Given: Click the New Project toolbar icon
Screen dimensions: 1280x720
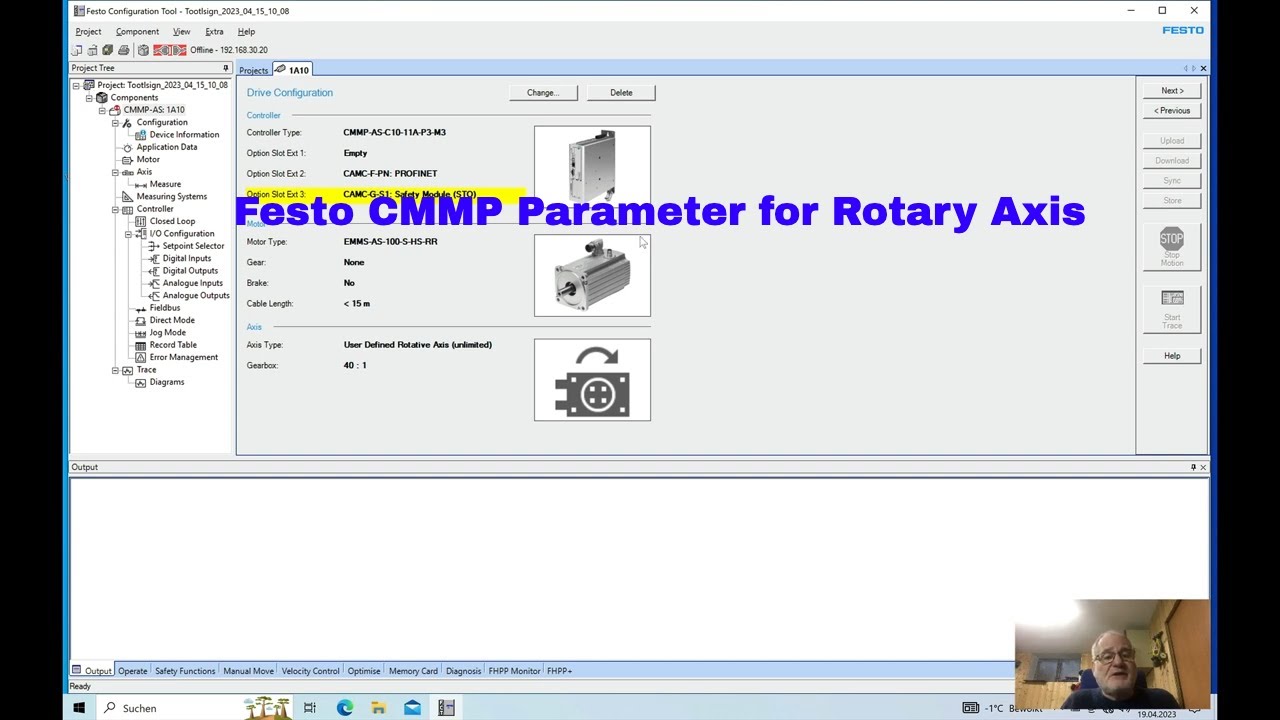Looking at the screenshot, I should pyautogui.click(x=77, y=50).
